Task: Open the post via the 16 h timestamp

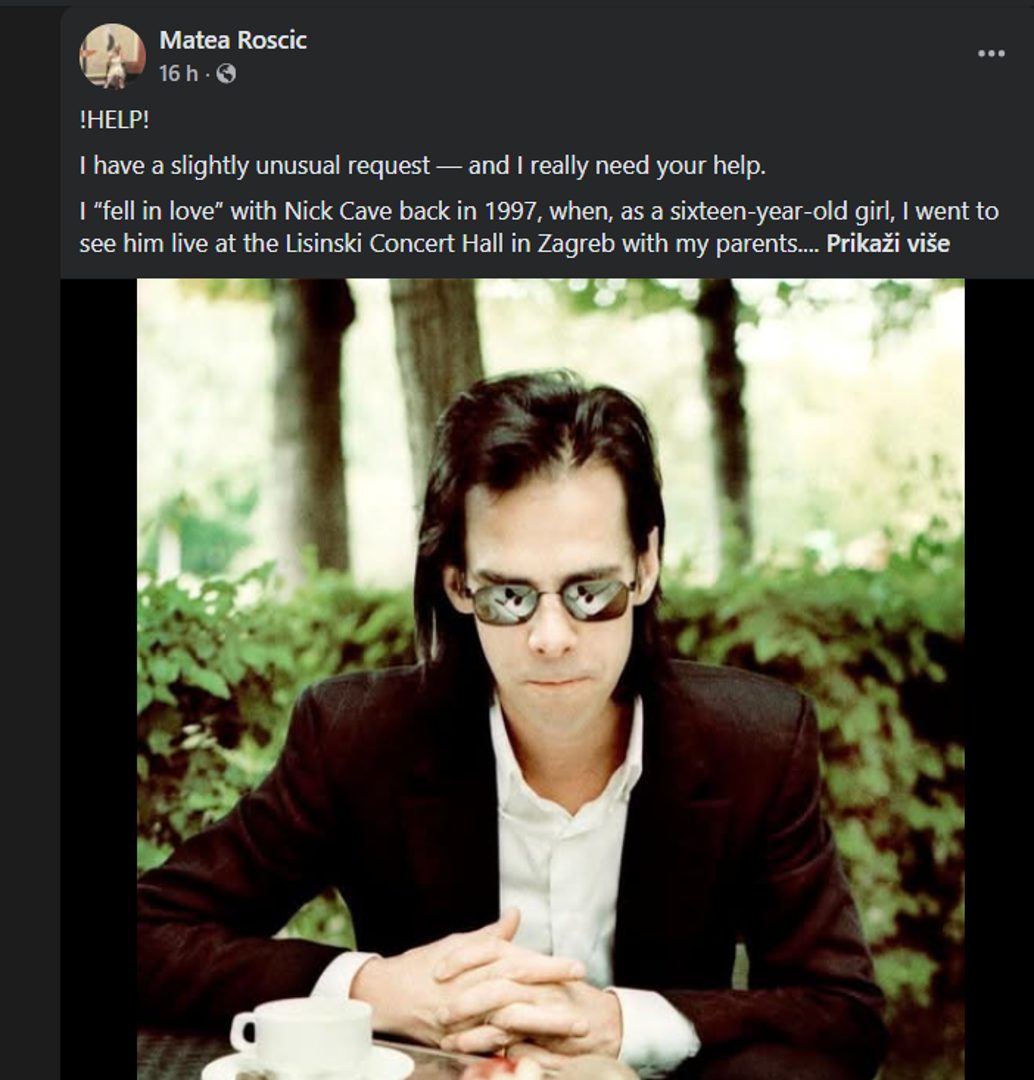Action: tap(178, 73)
